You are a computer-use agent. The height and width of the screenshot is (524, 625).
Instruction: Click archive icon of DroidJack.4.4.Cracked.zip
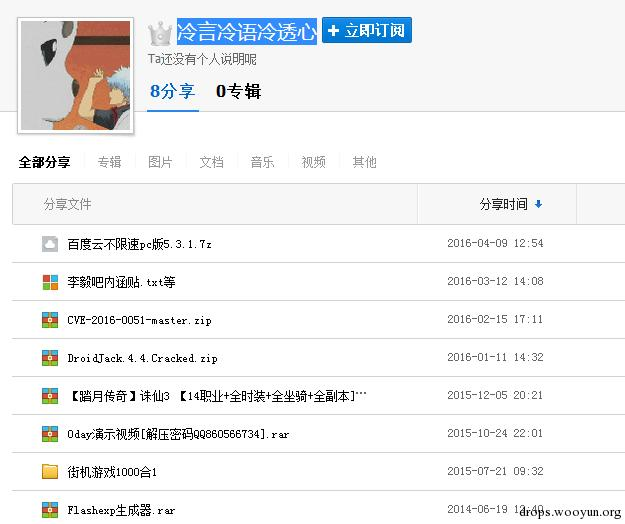pyautogui.click(x=50, y=358)
